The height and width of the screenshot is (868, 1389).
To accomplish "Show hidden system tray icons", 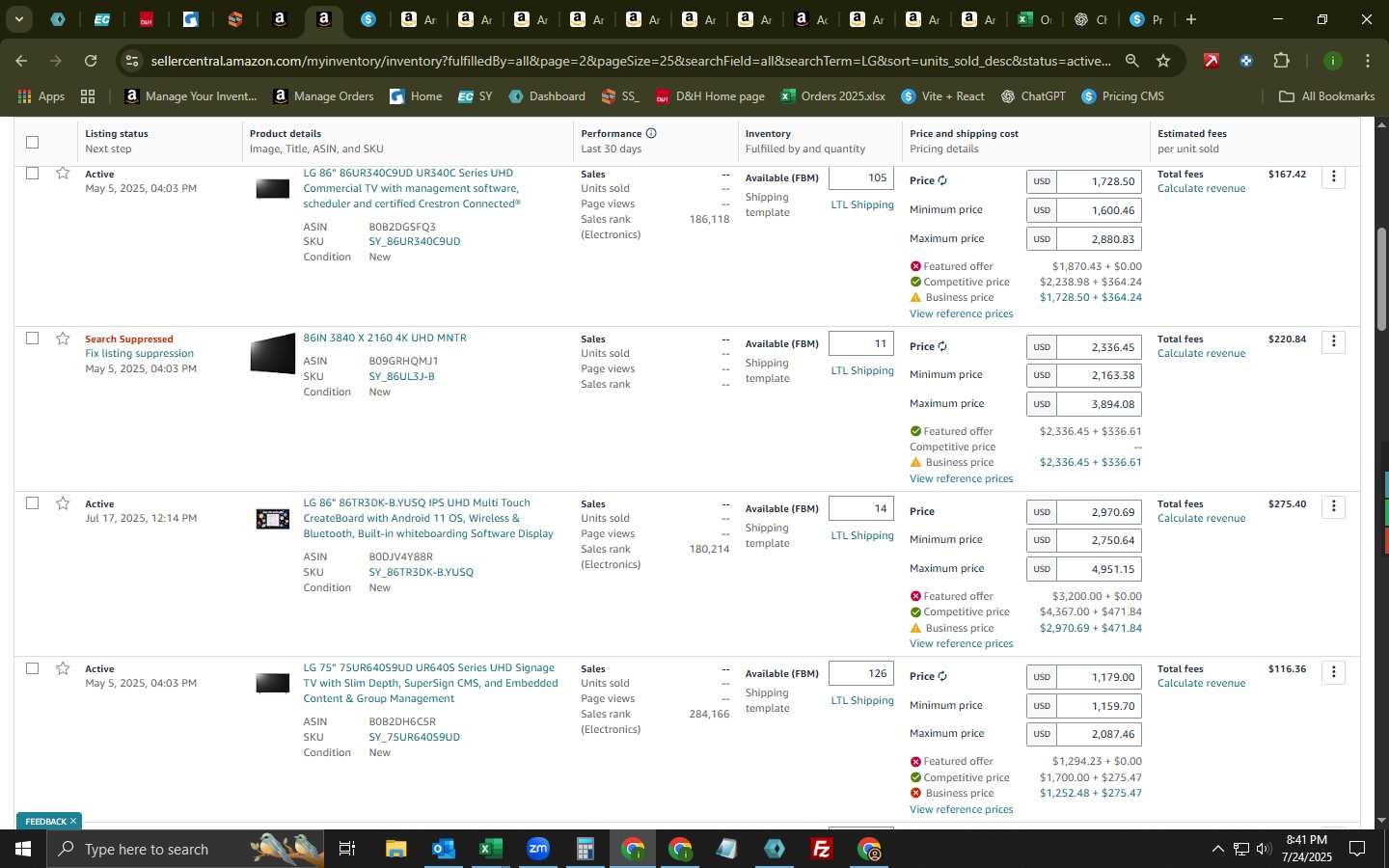I will [x=1217, y=849].
